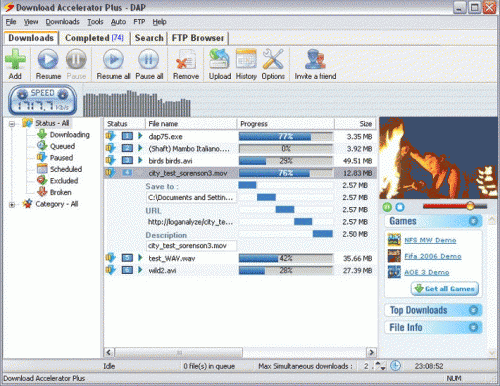Collapse the Games panel
500x386 pixels.
click(473, 221)
